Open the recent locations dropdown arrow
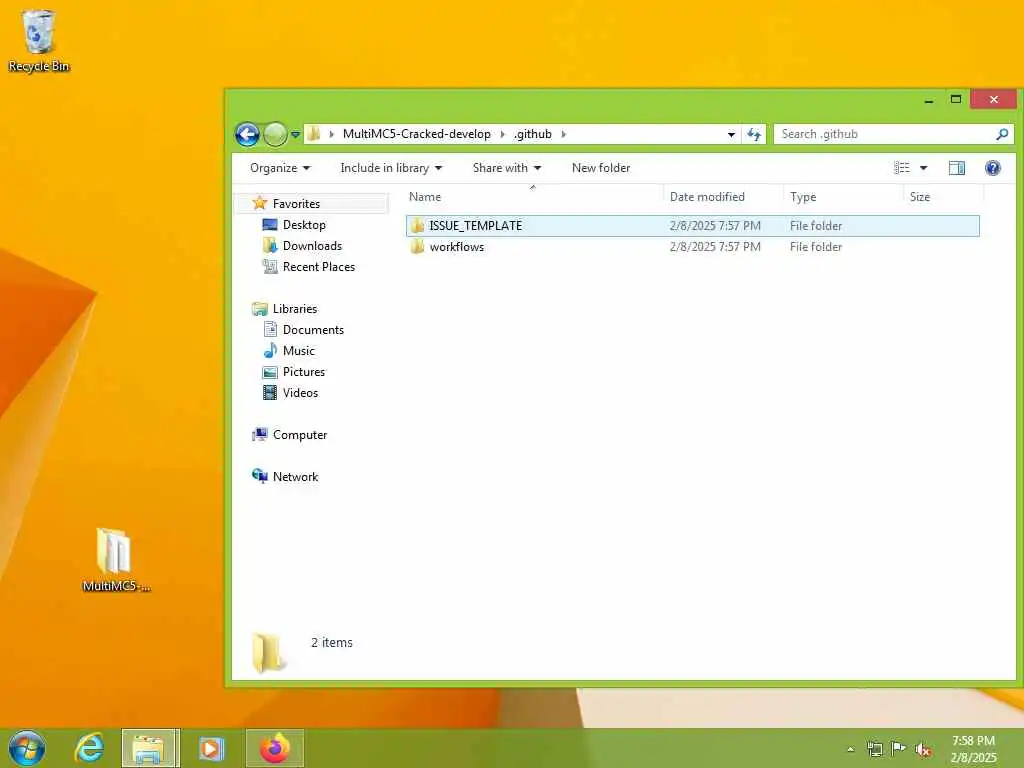The height and width of the screenshot is (768, 1024). pyautogui.click(x=295, y=135)
